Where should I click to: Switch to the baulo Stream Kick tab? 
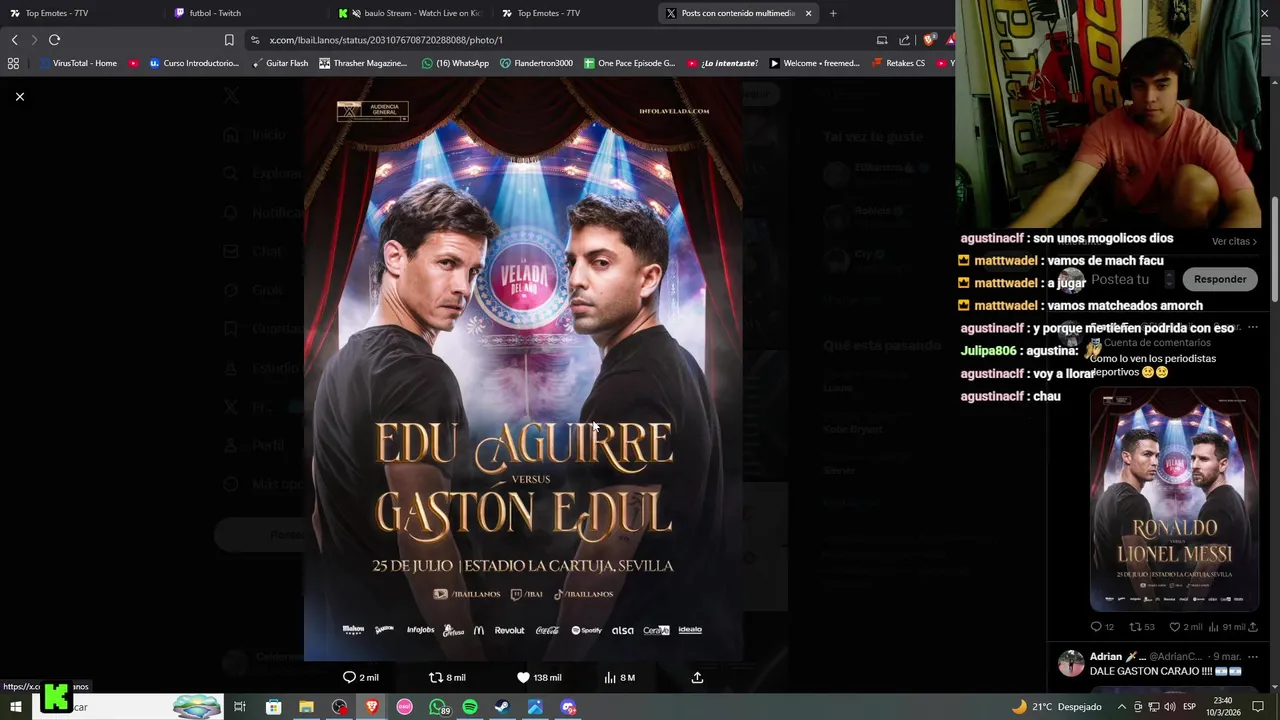[x=410, y=13]
